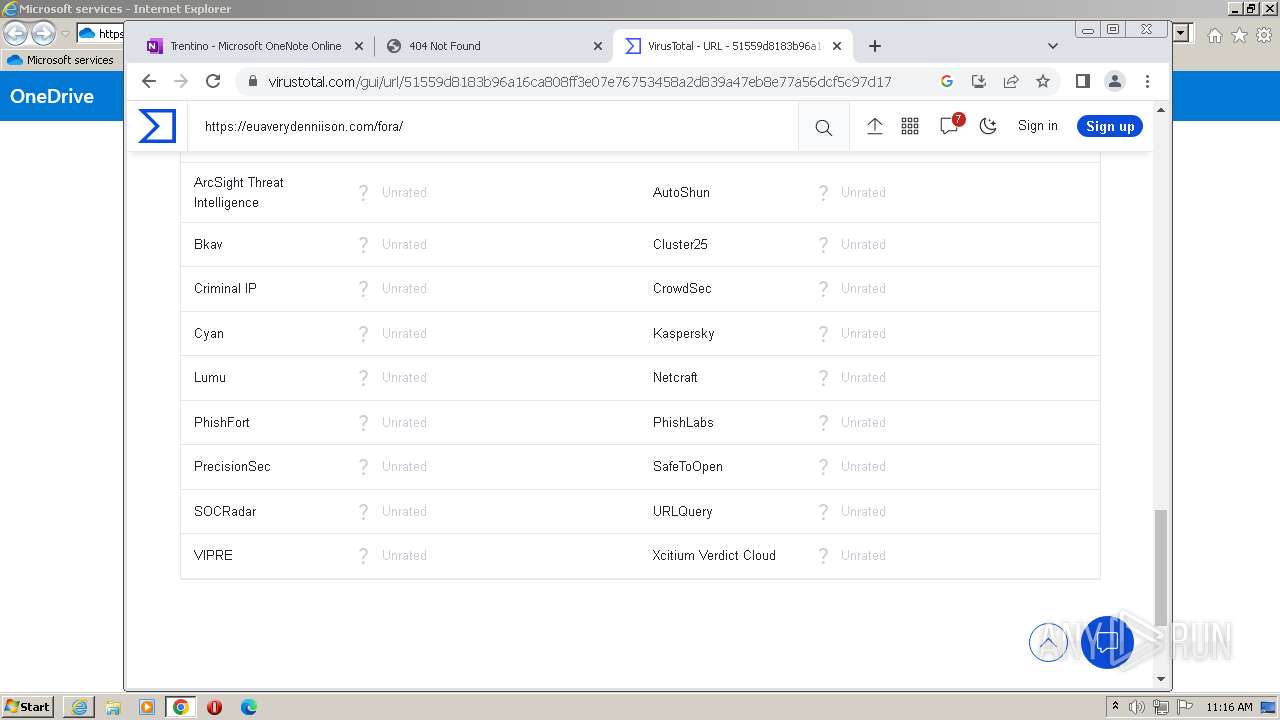Viewport: 1280px width, 720px height.
Task: Close the OneNote Online tab
Action: 359,46
